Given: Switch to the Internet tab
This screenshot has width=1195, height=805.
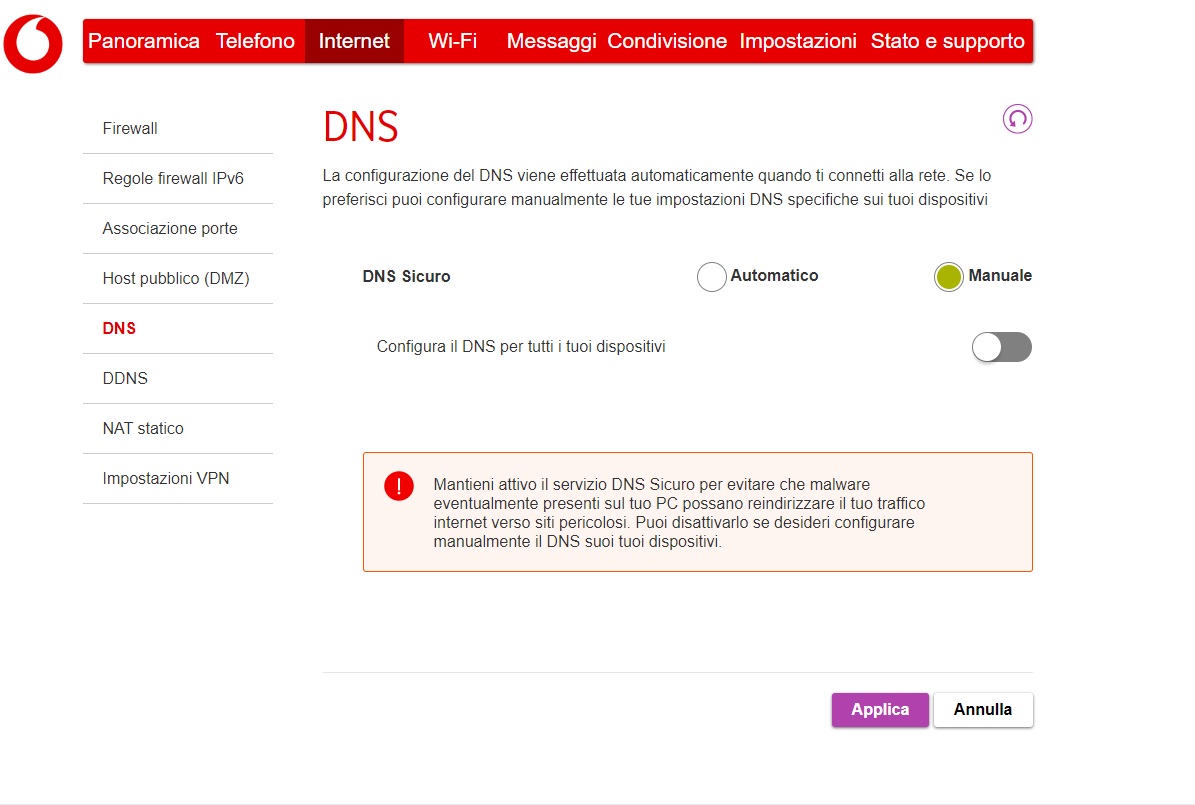Looking at the screenshot, I should pyautogui.click(x=354, y=41).
